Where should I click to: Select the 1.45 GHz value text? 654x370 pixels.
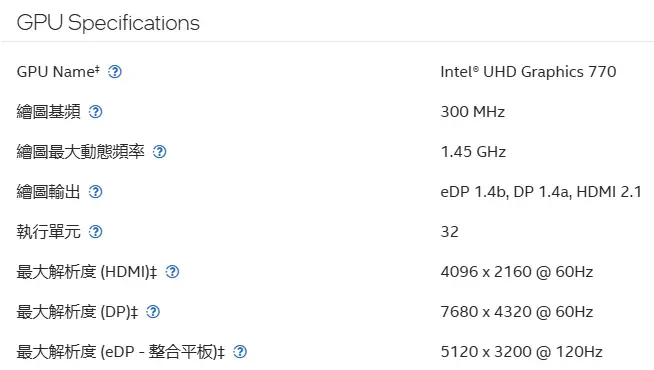(x=473, y=152)
